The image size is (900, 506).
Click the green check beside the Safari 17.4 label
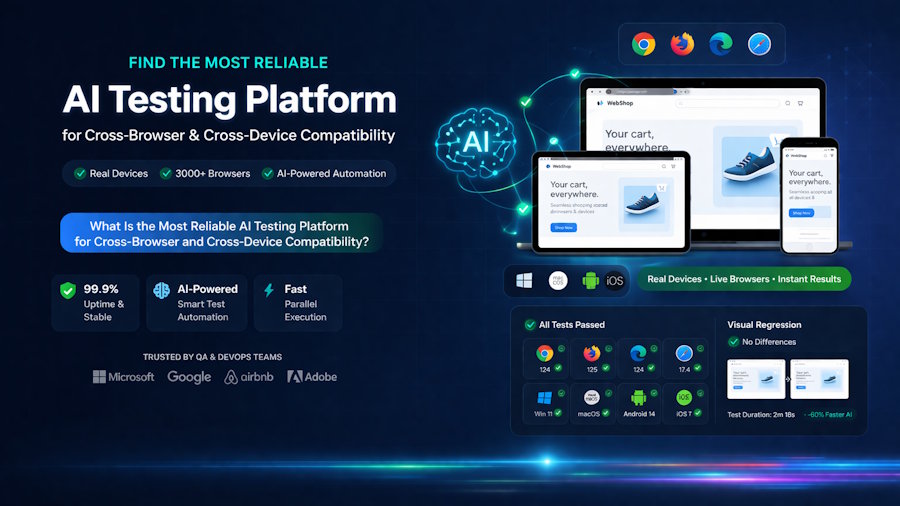pos(698,368)
